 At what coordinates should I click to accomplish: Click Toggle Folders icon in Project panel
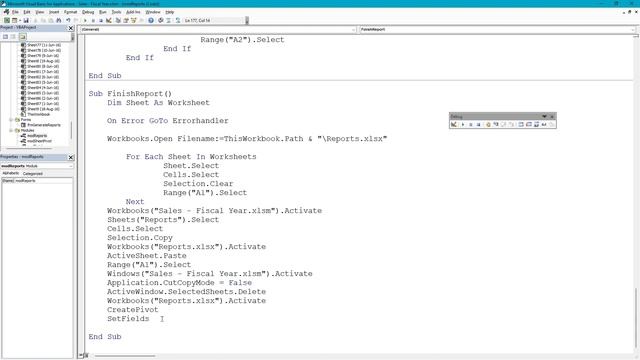tap(22, 37)
